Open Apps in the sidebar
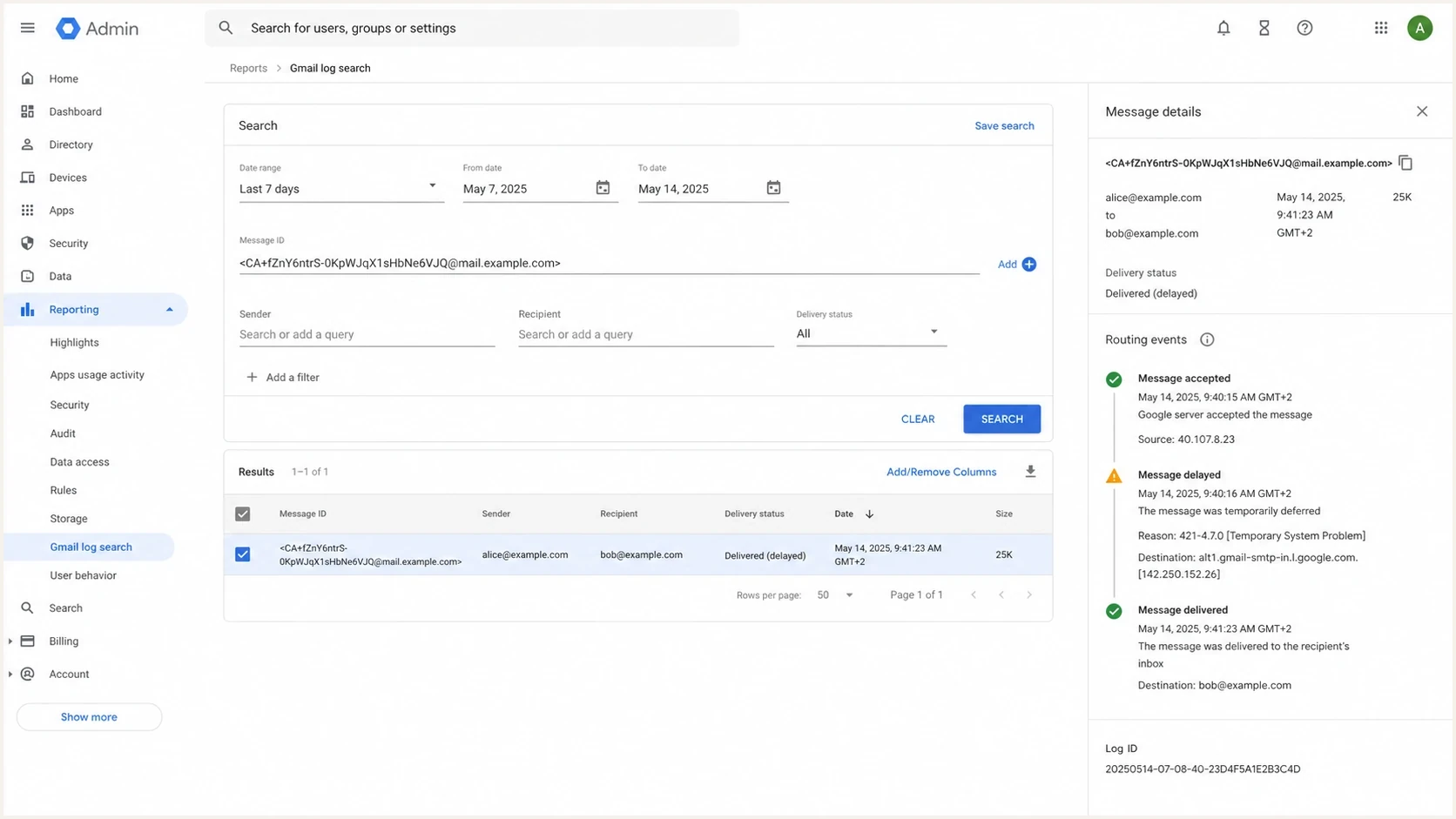 (62, 211)
